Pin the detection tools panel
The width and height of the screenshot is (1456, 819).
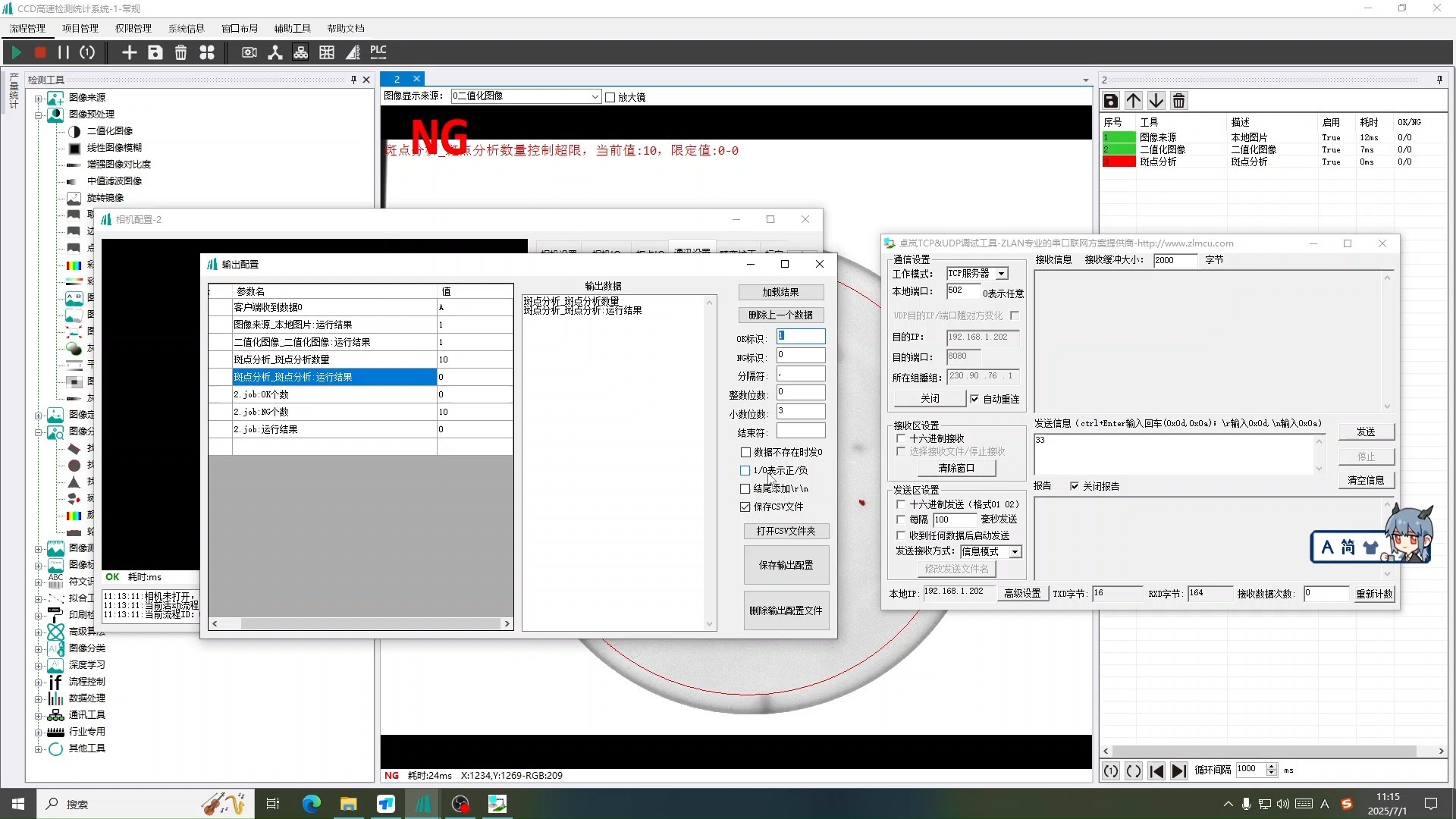[353, 80]
